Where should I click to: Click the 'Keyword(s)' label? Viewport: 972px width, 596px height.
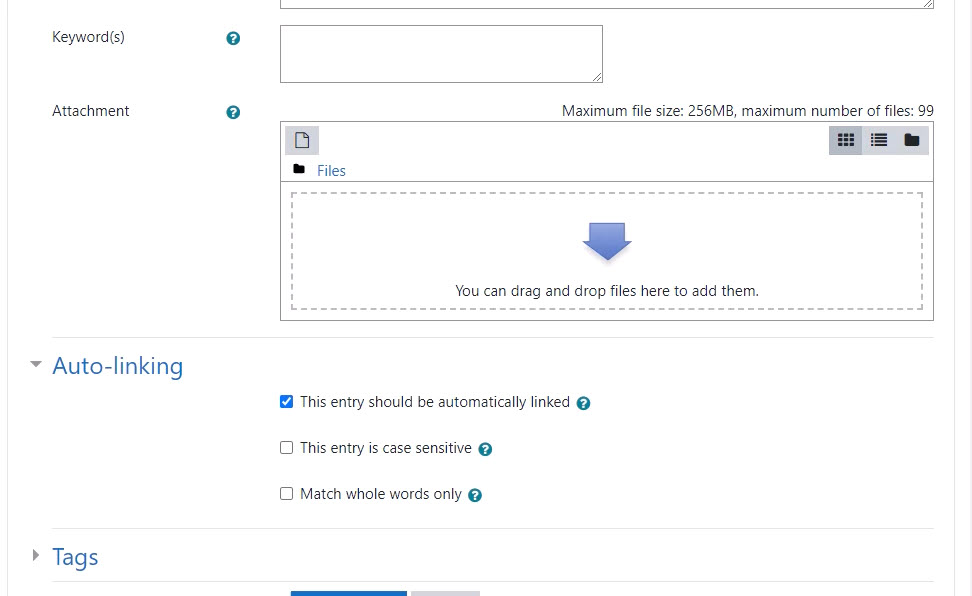88,37
